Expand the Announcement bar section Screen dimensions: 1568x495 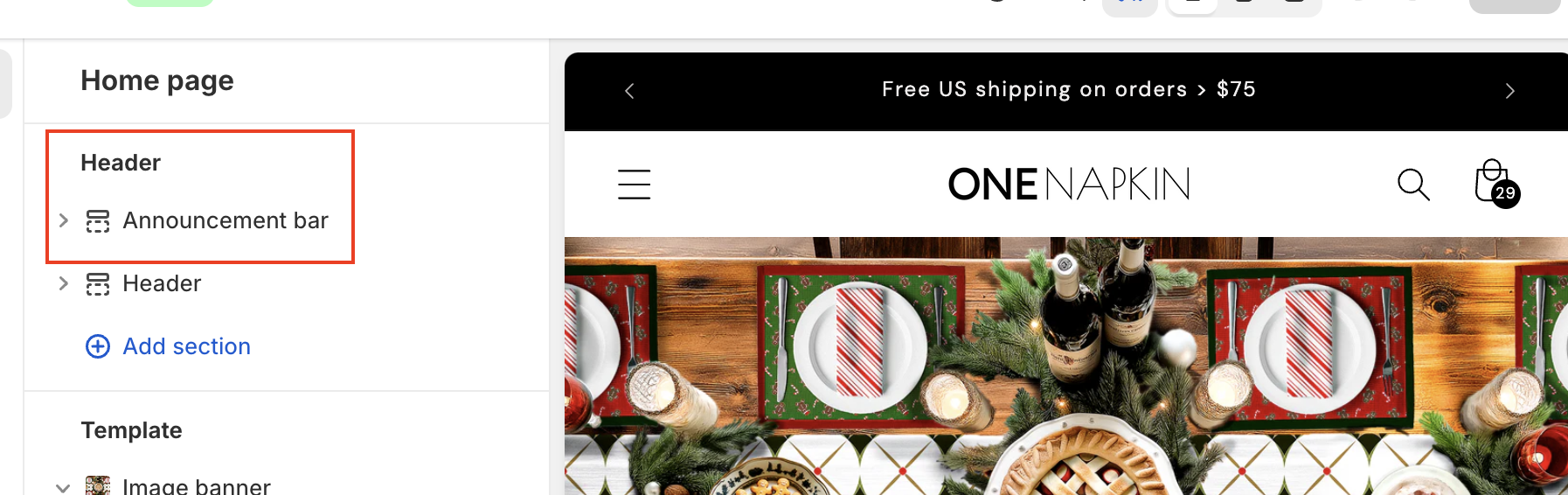point(63,220)
